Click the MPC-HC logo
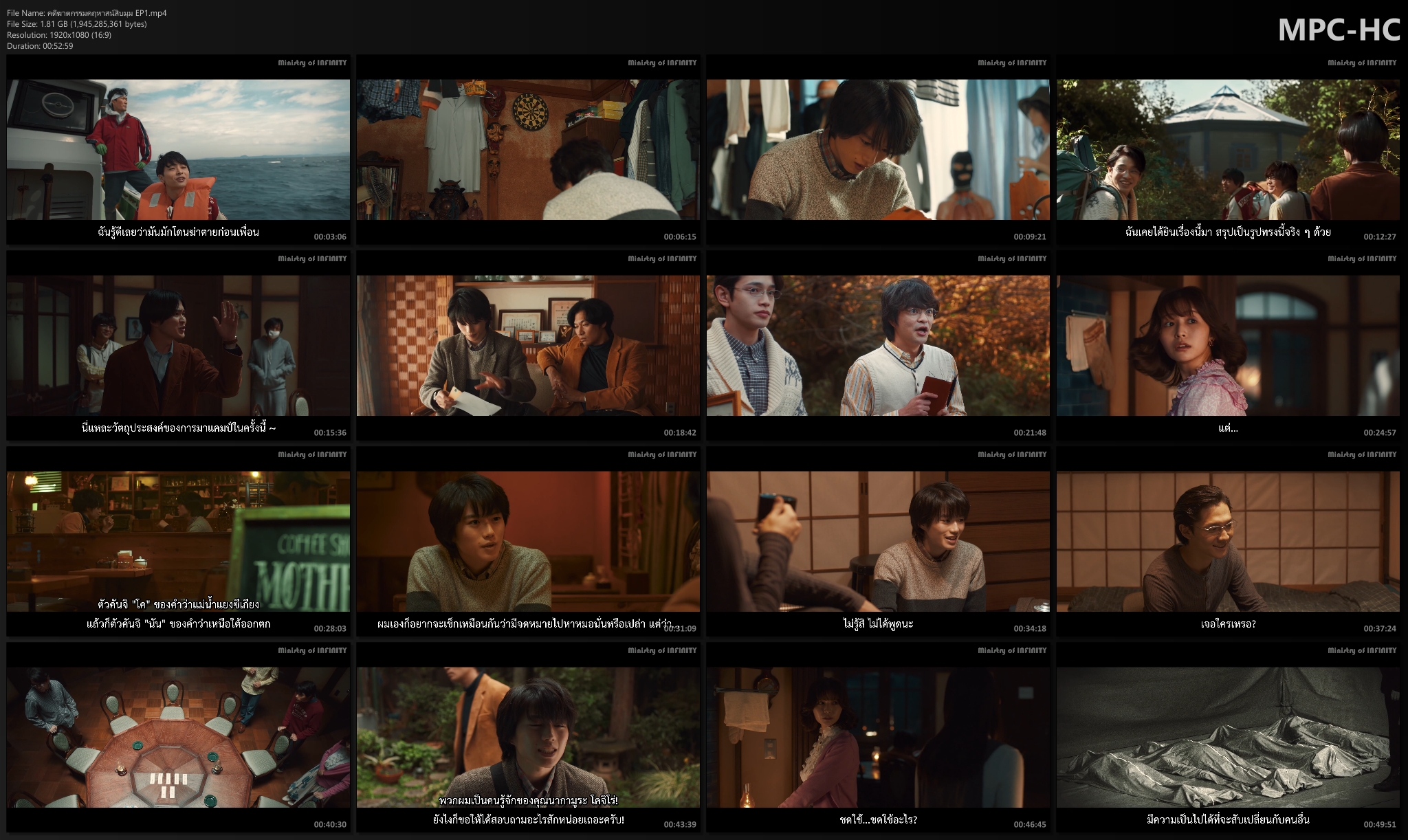This screenshot has width=1408, height=840. tap(1339, 30)
